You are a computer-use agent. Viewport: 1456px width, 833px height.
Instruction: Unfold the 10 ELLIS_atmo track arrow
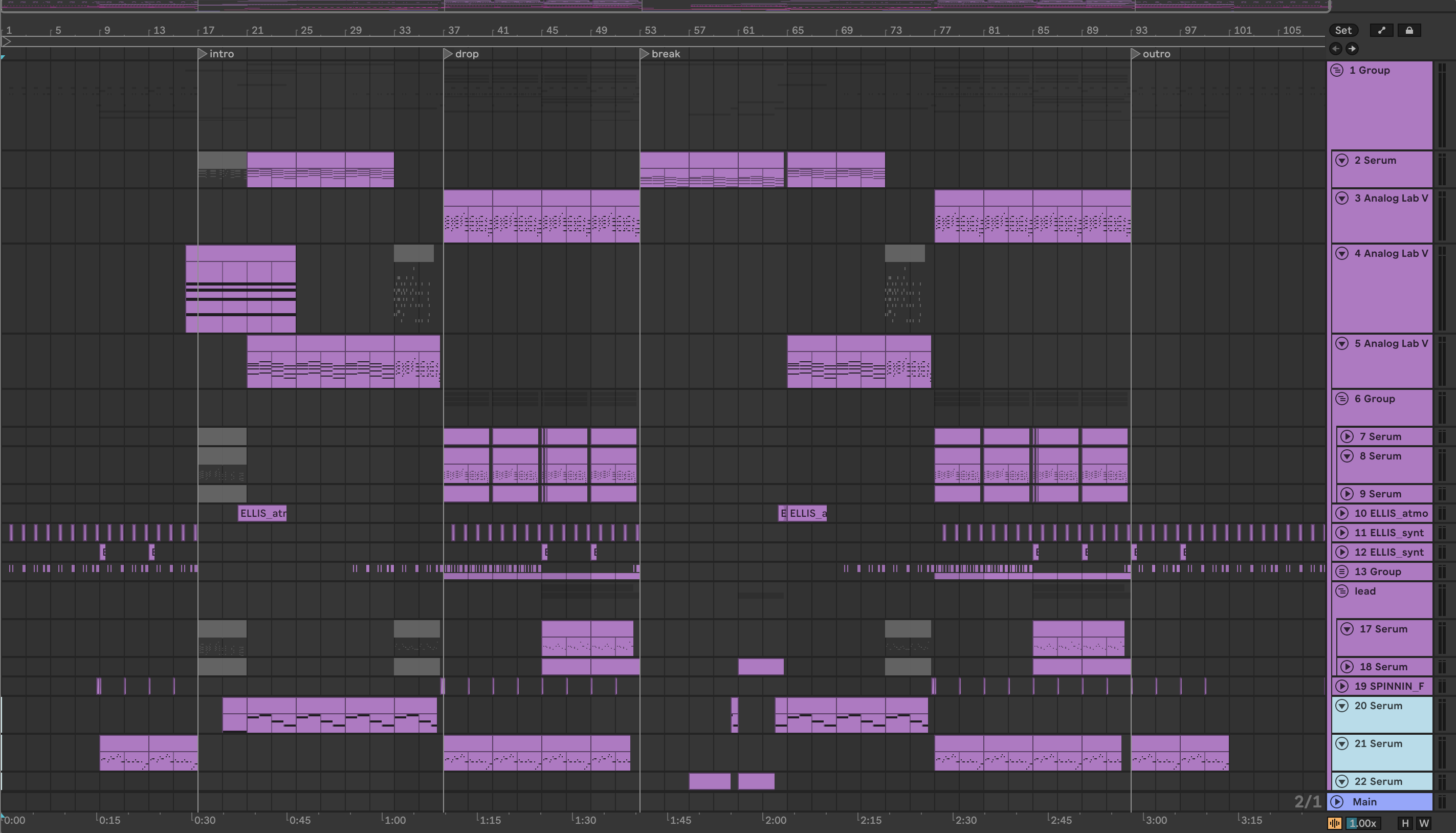coord(1342,513)
